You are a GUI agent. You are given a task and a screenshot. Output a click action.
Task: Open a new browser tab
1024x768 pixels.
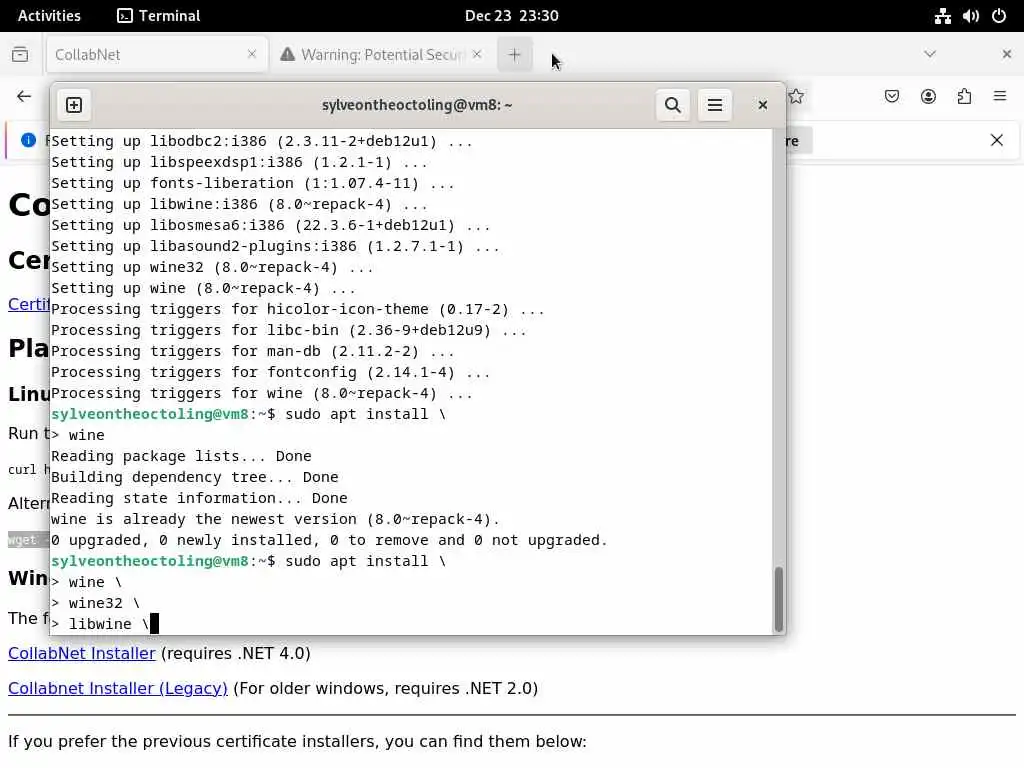pyautogui.click(x=515, y=55)
